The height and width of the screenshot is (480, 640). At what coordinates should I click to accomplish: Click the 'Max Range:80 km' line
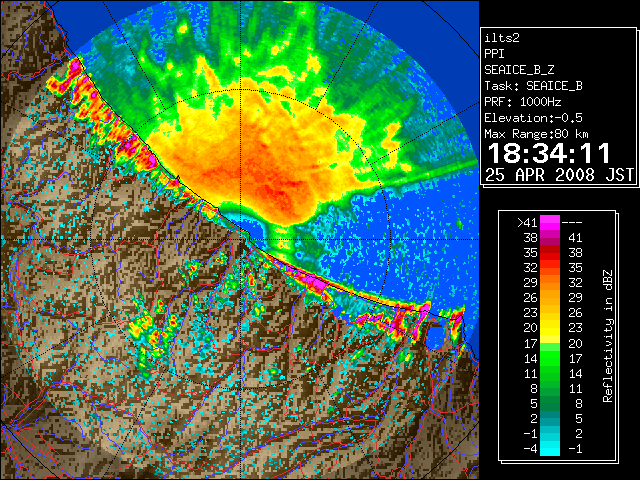tap(537, 134)
